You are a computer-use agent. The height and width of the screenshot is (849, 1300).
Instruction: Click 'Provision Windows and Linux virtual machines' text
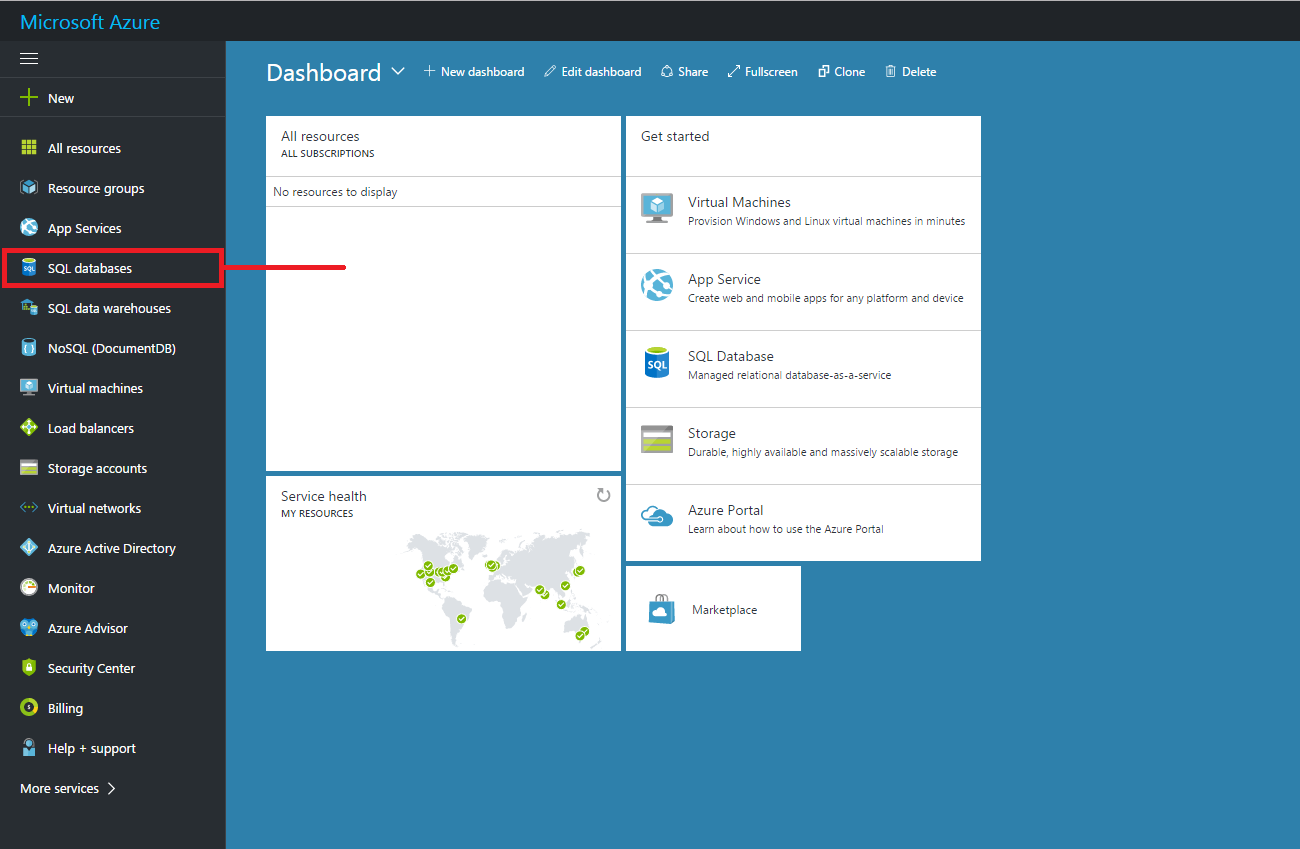(827, 221)
